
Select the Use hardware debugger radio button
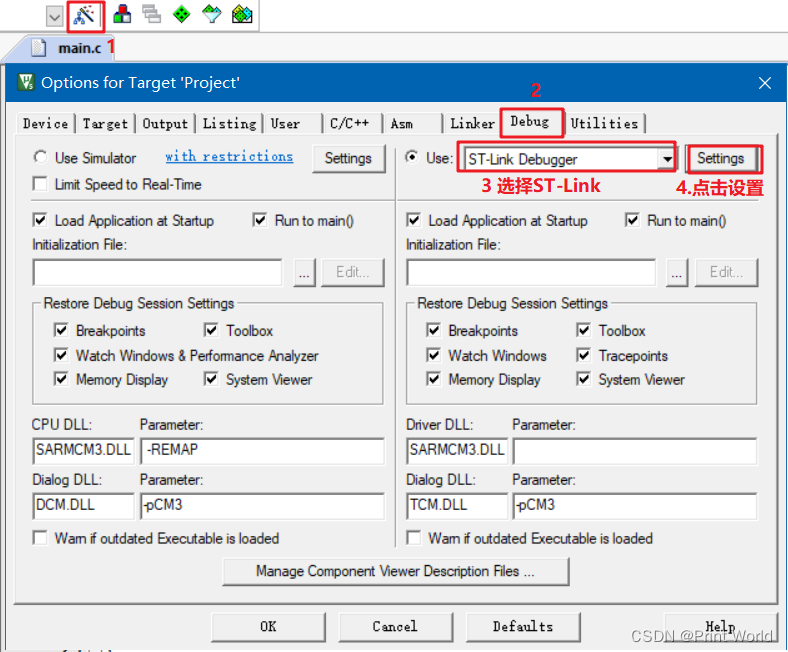pos(412,157)
